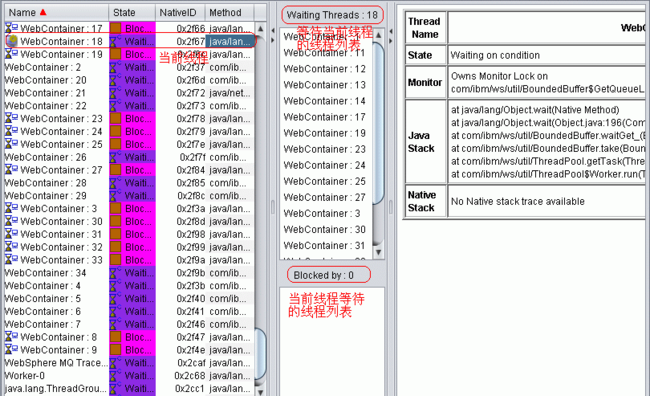
Task: Click the hourglass icon beside WebContainer : 3
Action: pos(11,208)
